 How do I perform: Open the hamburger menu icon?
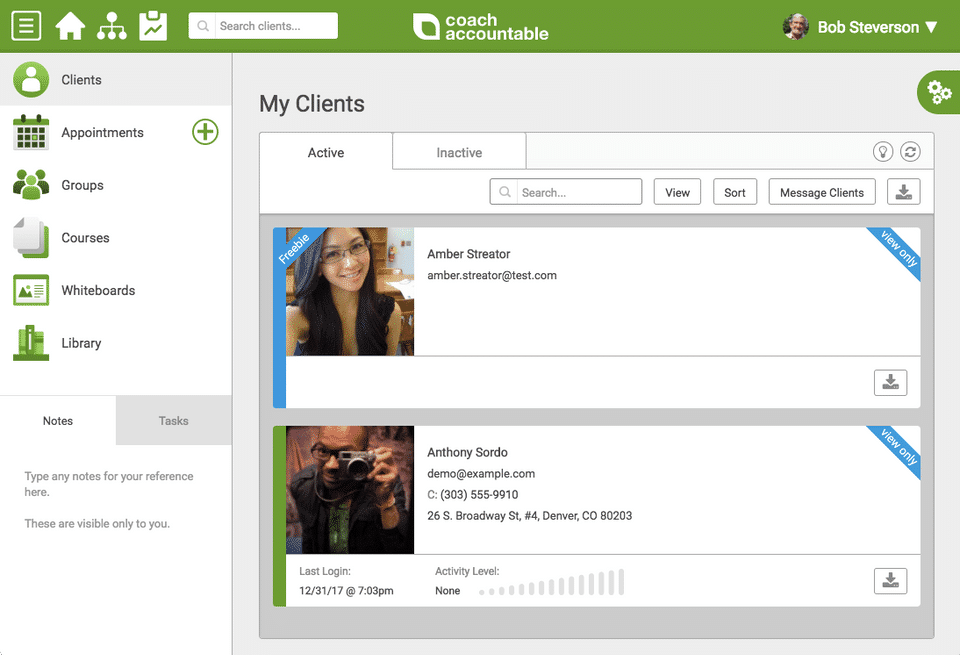pyautogui.click(x=26, y=26)
